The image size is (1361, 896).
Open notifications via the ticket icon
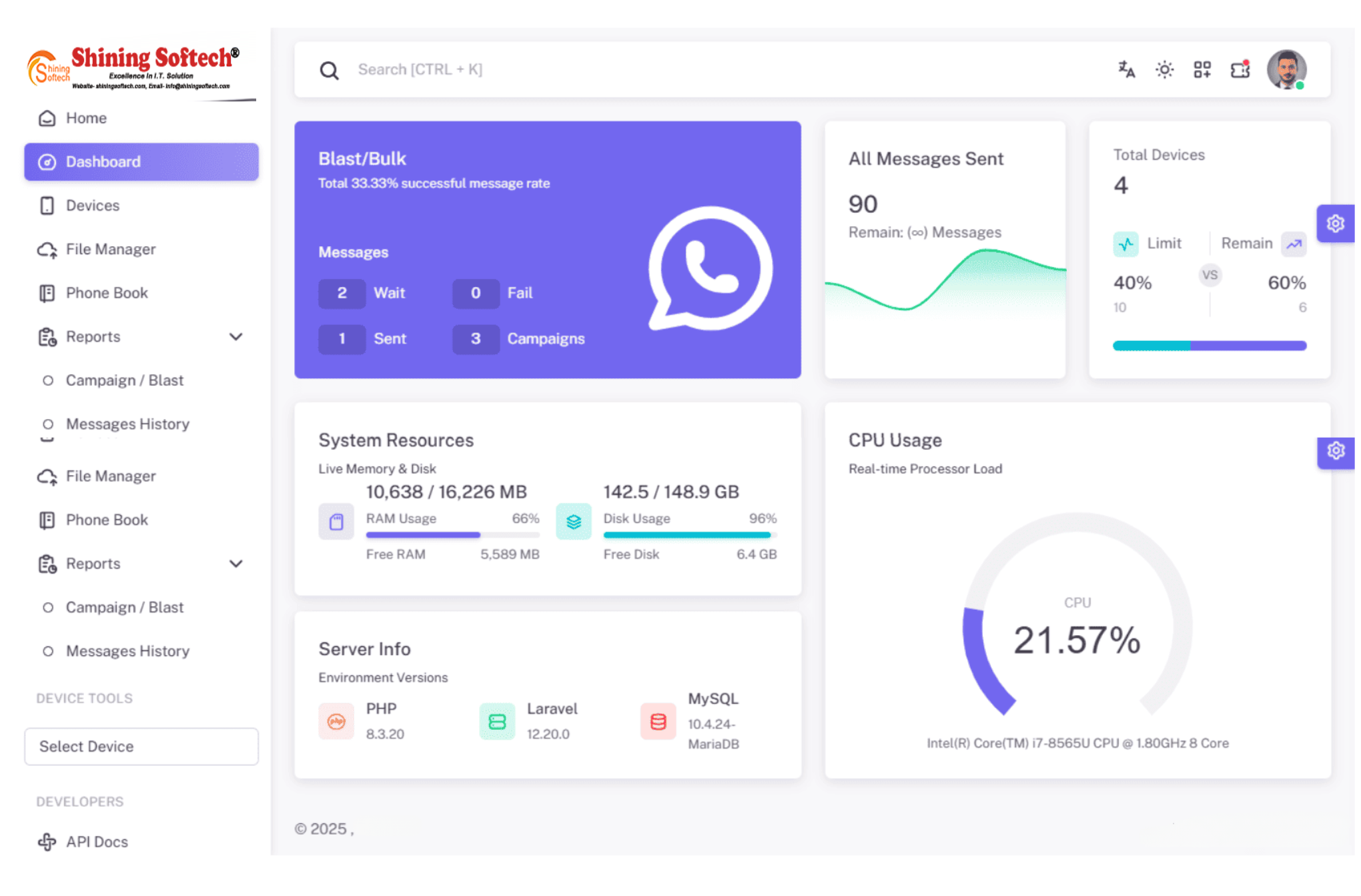pos(1240,69)
